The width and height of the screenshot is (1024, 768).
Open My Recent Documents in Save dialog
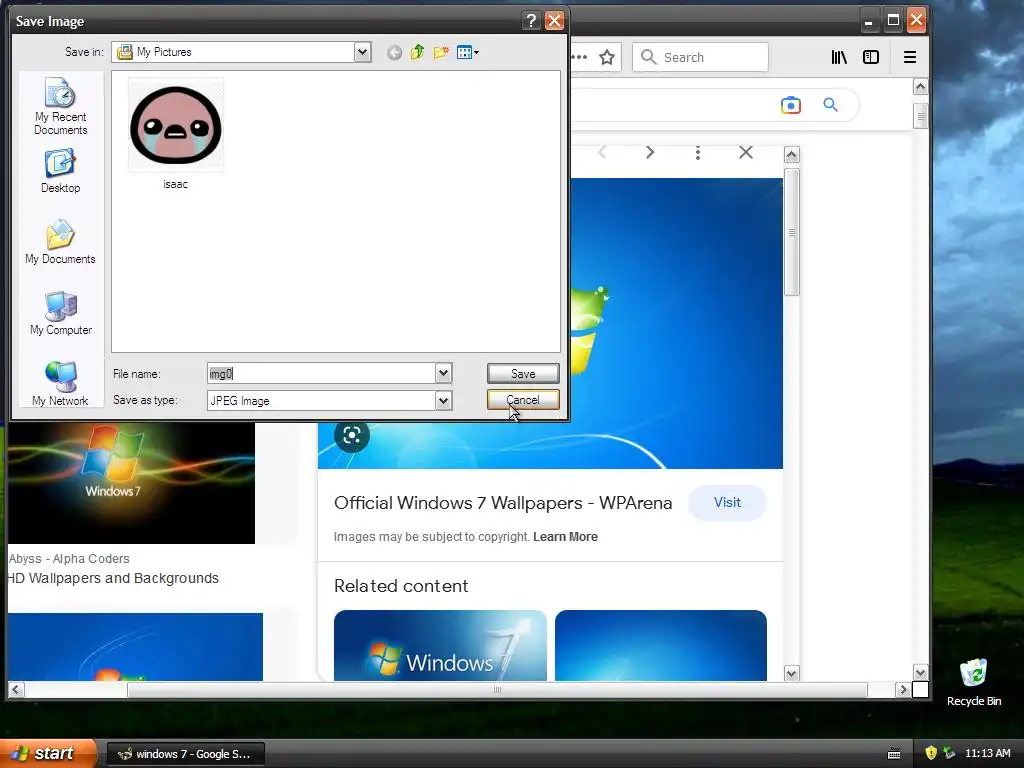pyautogui.click(x=60, y=106)
